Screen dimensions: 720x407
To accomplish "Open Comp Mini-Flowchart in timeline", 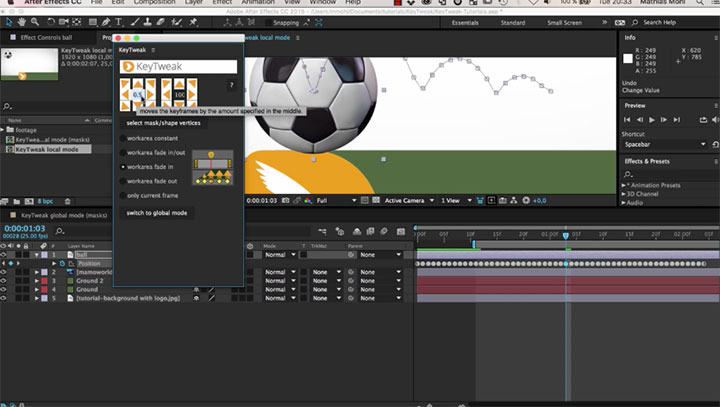I will tap(322, 232).
